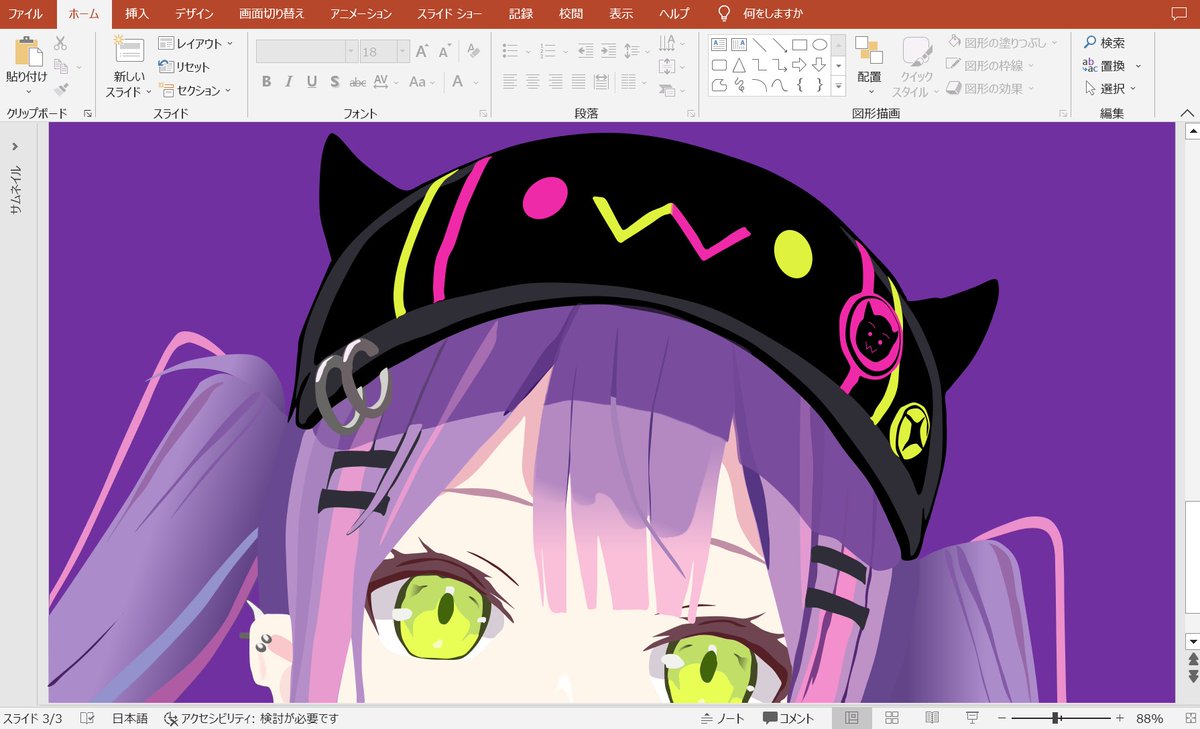Expand the thumbnail (サムネイル) pane

click(15, 146)
